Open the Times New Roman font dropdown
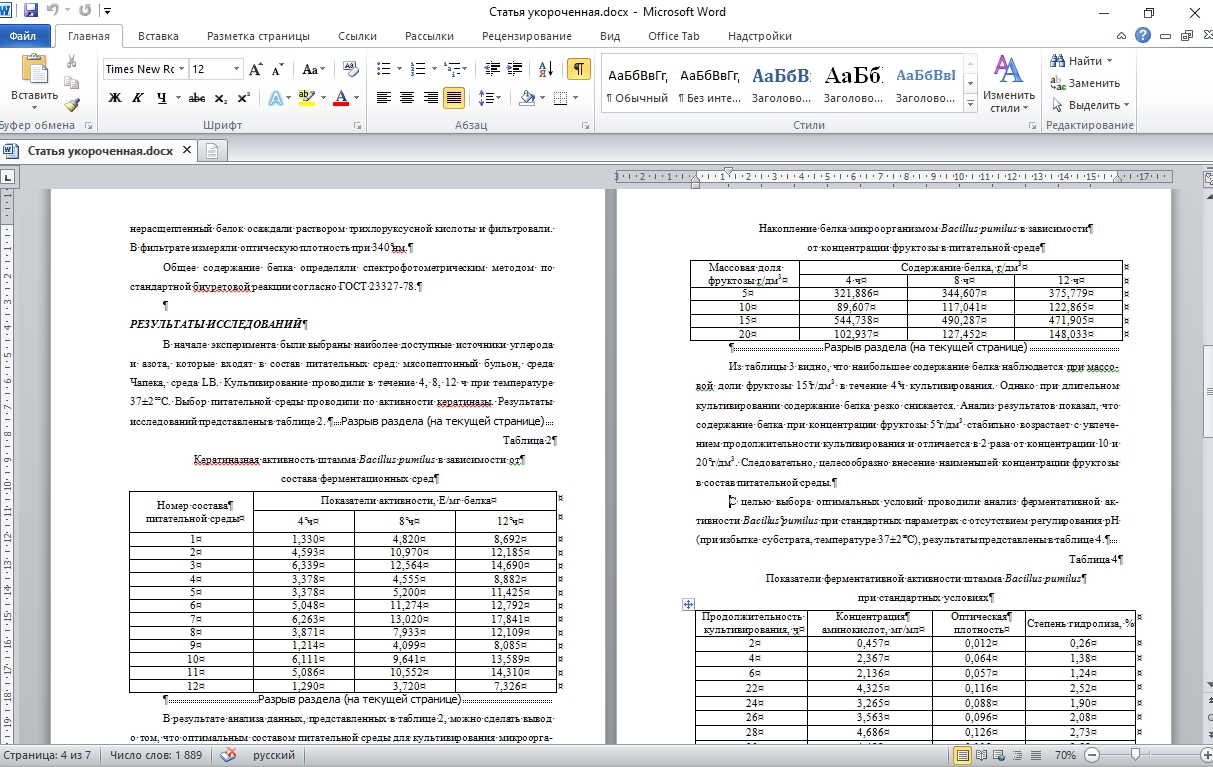Screen dimensions: 1213x767 point(182,70)
